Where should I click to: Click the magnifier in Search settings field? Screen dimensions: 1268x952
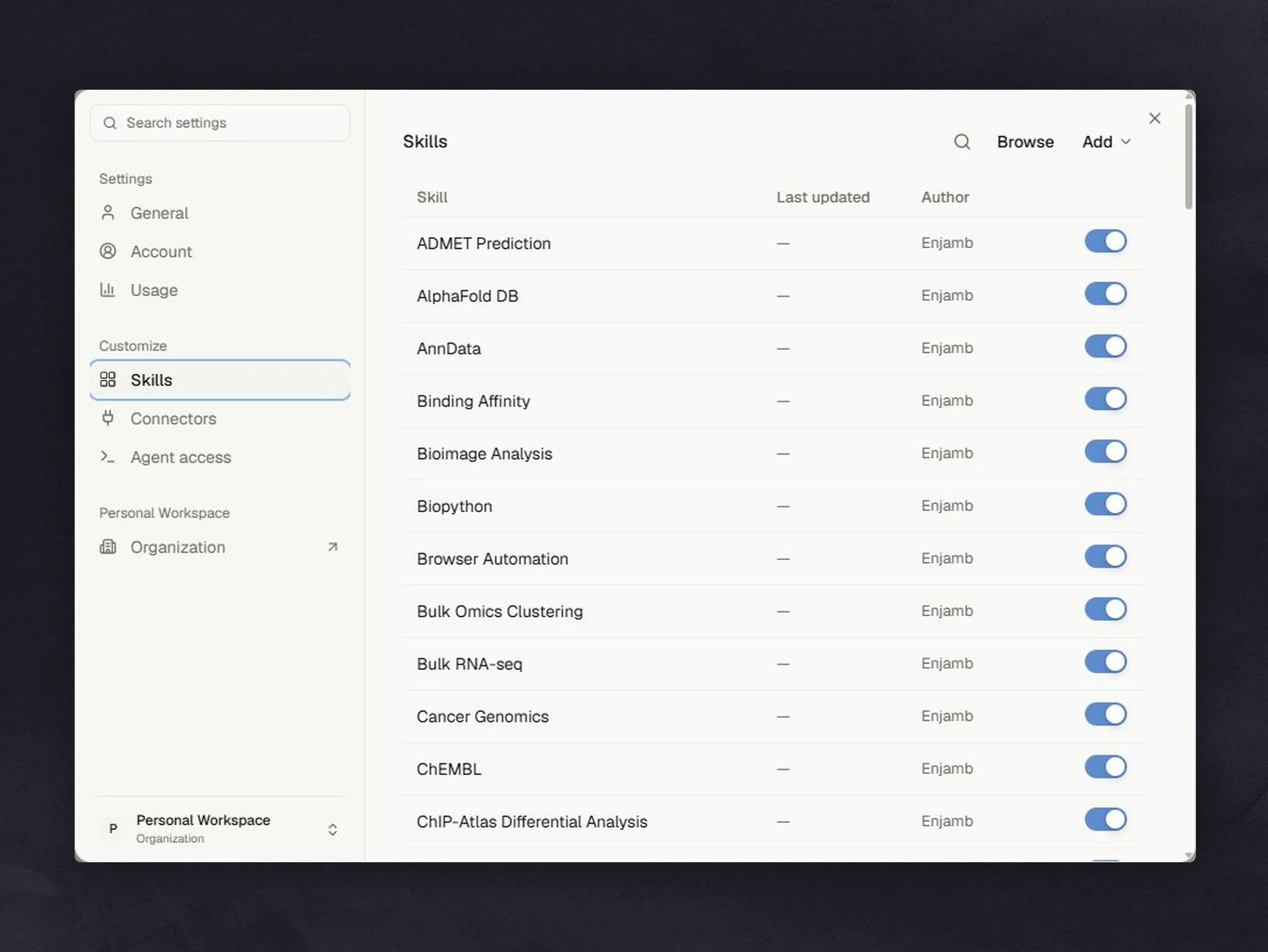click(x=110, y=123)
